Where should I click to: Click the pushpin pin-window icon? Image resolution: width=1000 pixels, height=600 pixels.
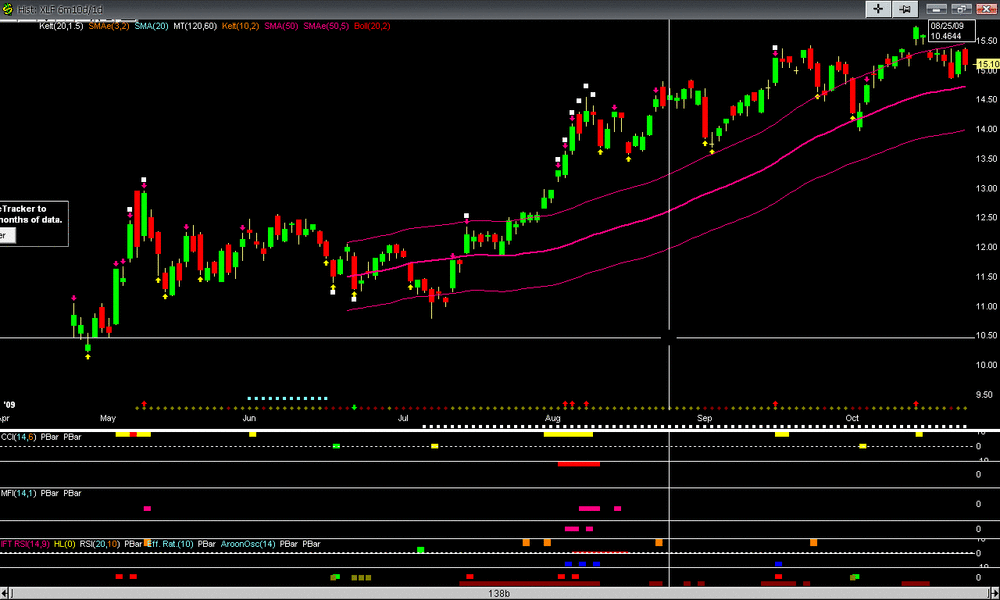(905, 9)
